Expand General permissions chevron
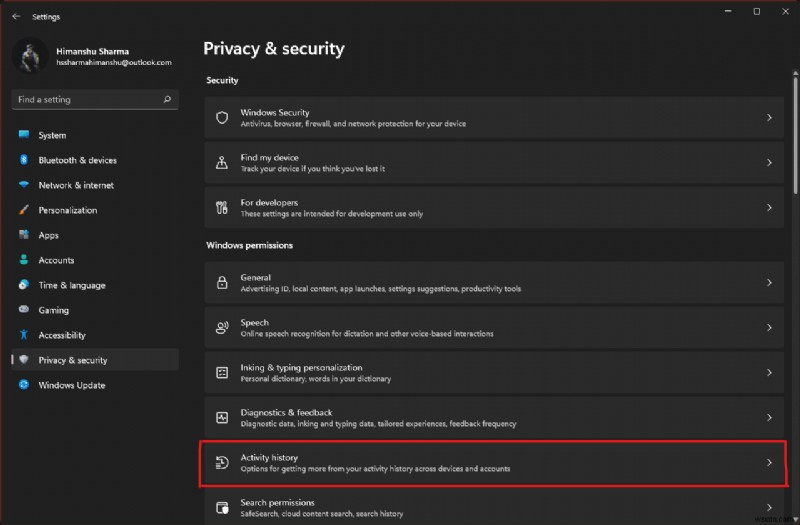 769,282
